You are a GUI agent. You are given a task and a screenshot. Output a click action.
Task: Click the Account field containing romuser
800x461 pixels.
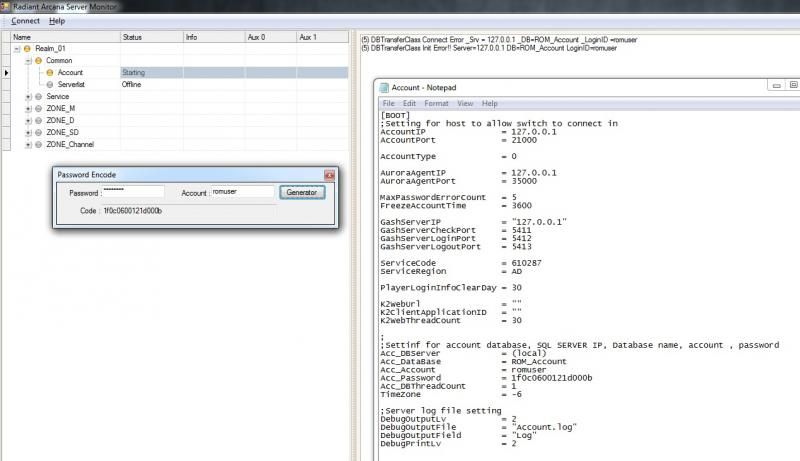pyautogui.click(x=242, y=192)
